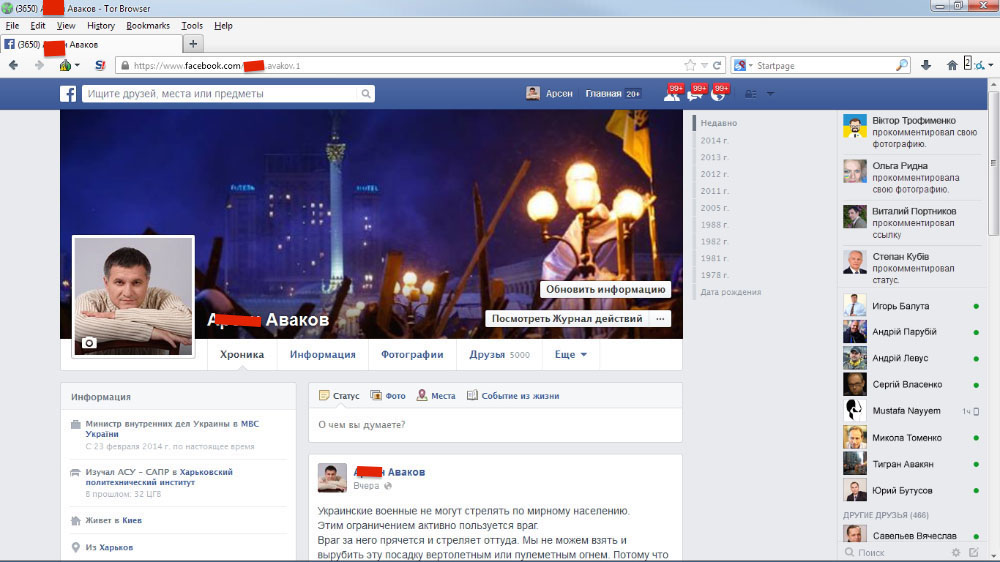1000x562 pixels.
Task: Click the Facebook logo icon
Action: point(69,94)
